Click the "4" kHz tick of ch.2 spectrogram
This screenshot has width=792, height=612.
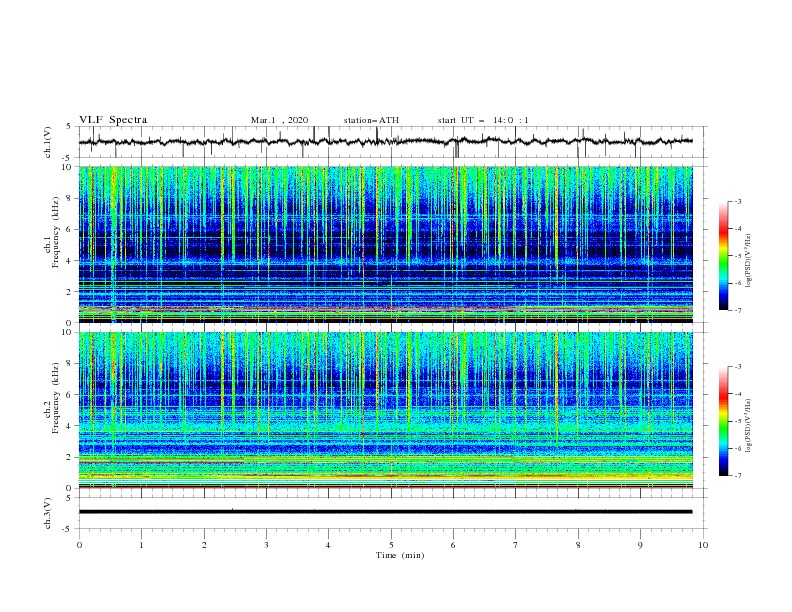tap(70, 426)
